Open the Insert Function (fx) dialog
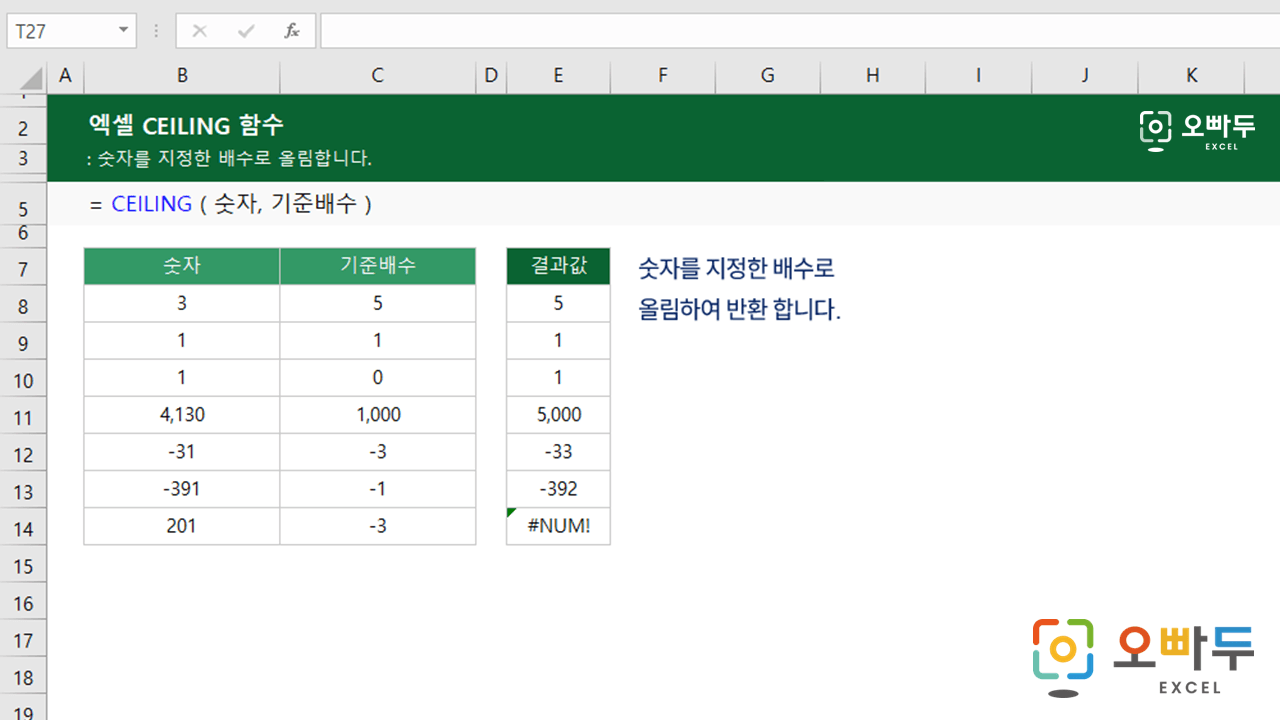 click(291, 30)
